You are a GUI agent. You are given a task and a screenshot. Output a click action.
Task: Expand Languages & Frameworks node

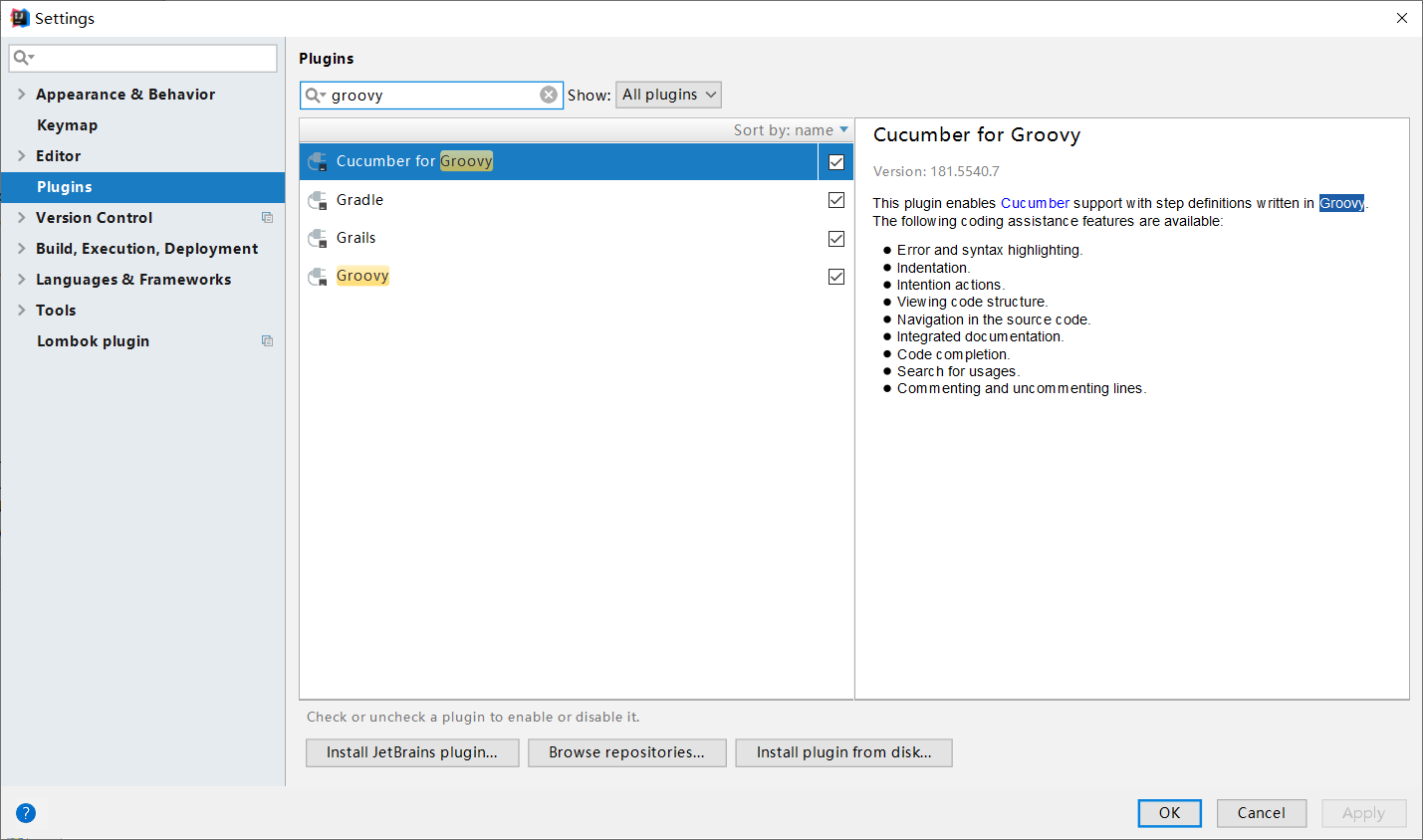(x=21, y=279)
